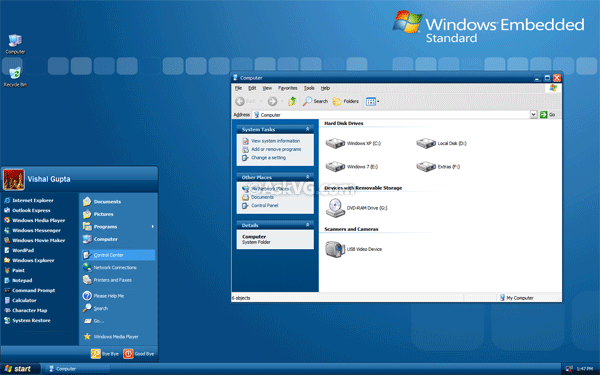Select the DVD-RAM Drive (G:) icon

[336, 208]
